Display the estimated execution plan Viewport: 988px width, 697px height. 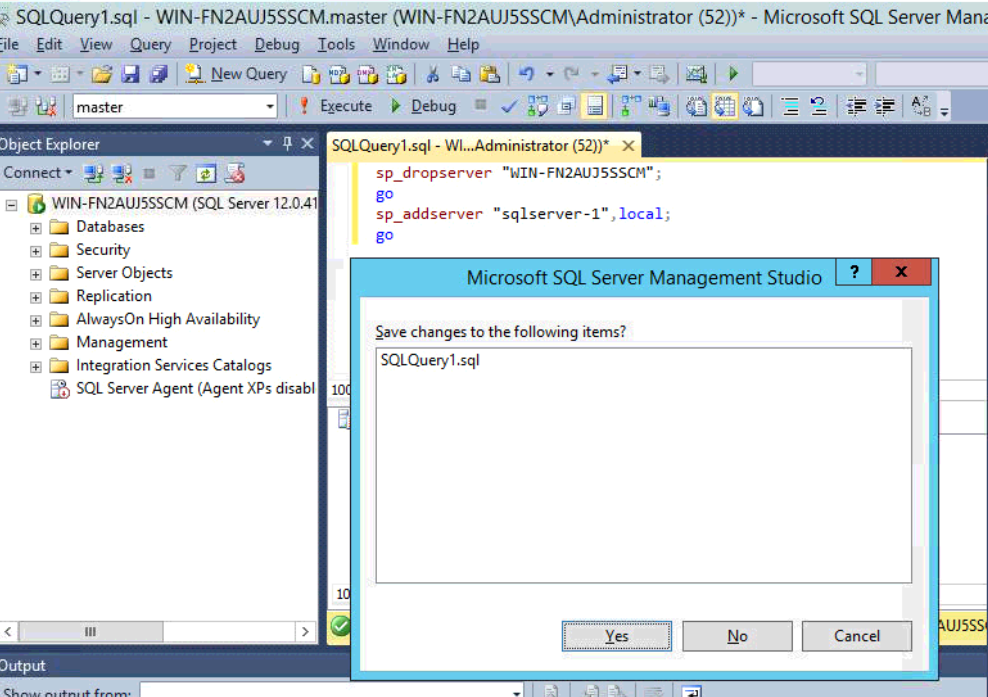pyautogui.click(x=537, y=107)
